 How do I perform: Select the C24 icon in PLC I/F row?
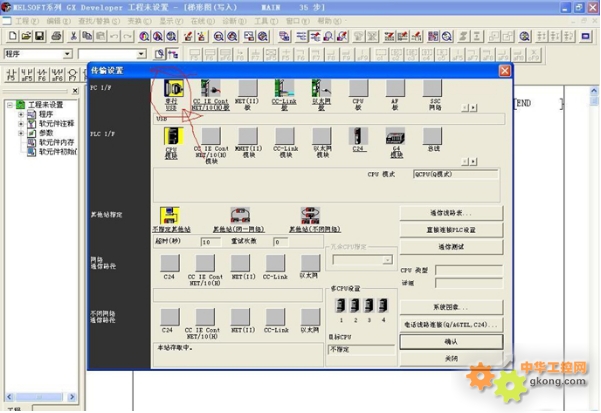(x=358, y=136)
